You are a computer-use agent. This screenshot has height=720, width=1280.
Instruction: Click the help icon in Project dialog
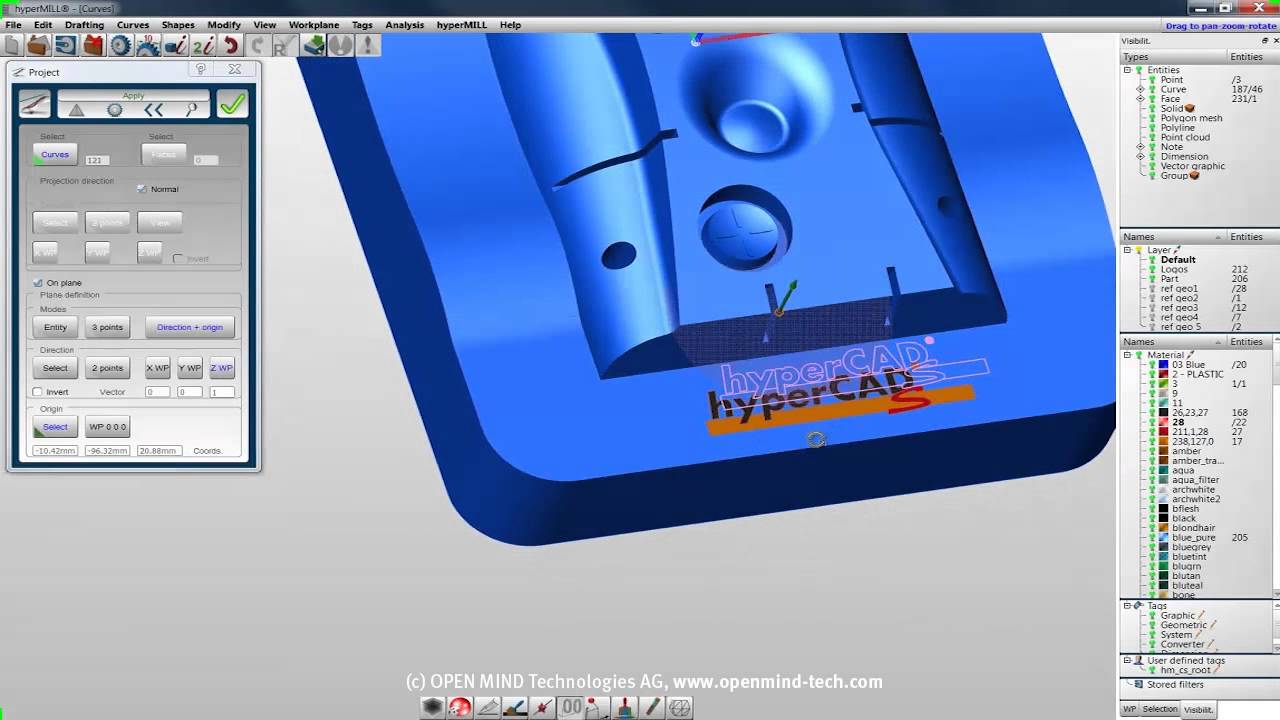point(201,69)
